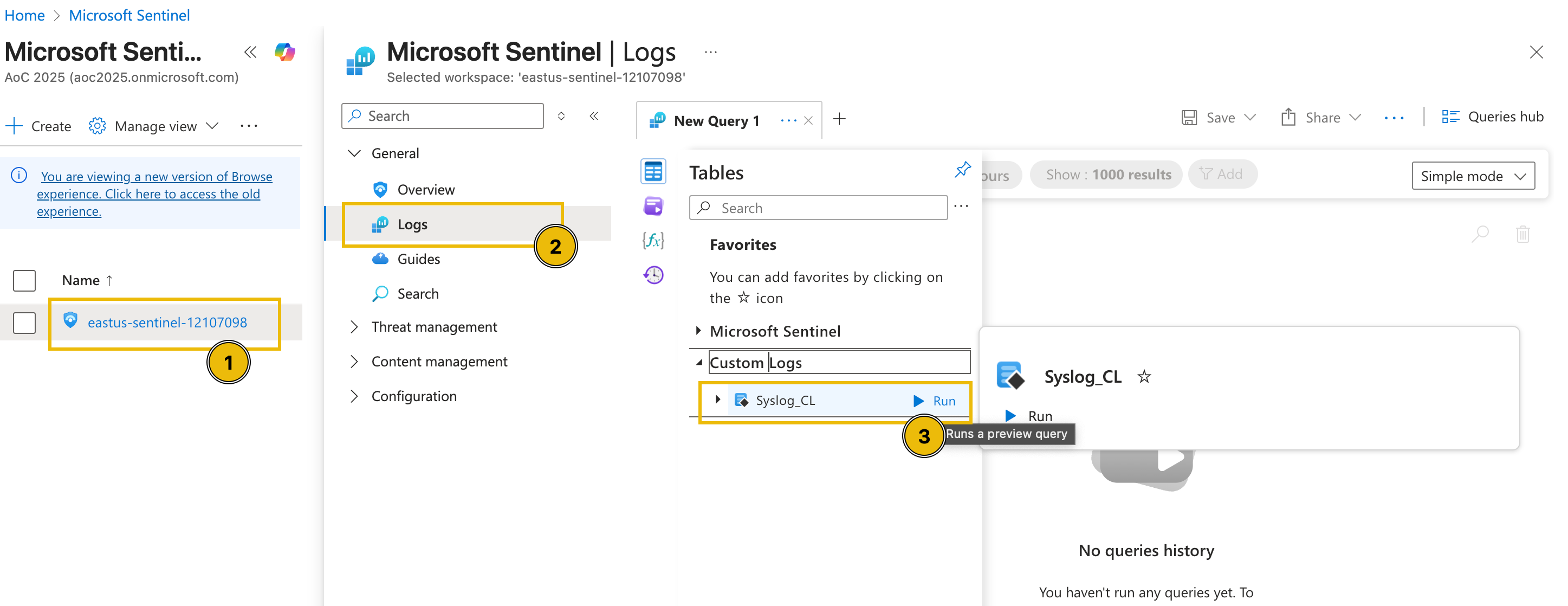
Task: Click the Run icon next to Syslog_CL
Action: 918,401
